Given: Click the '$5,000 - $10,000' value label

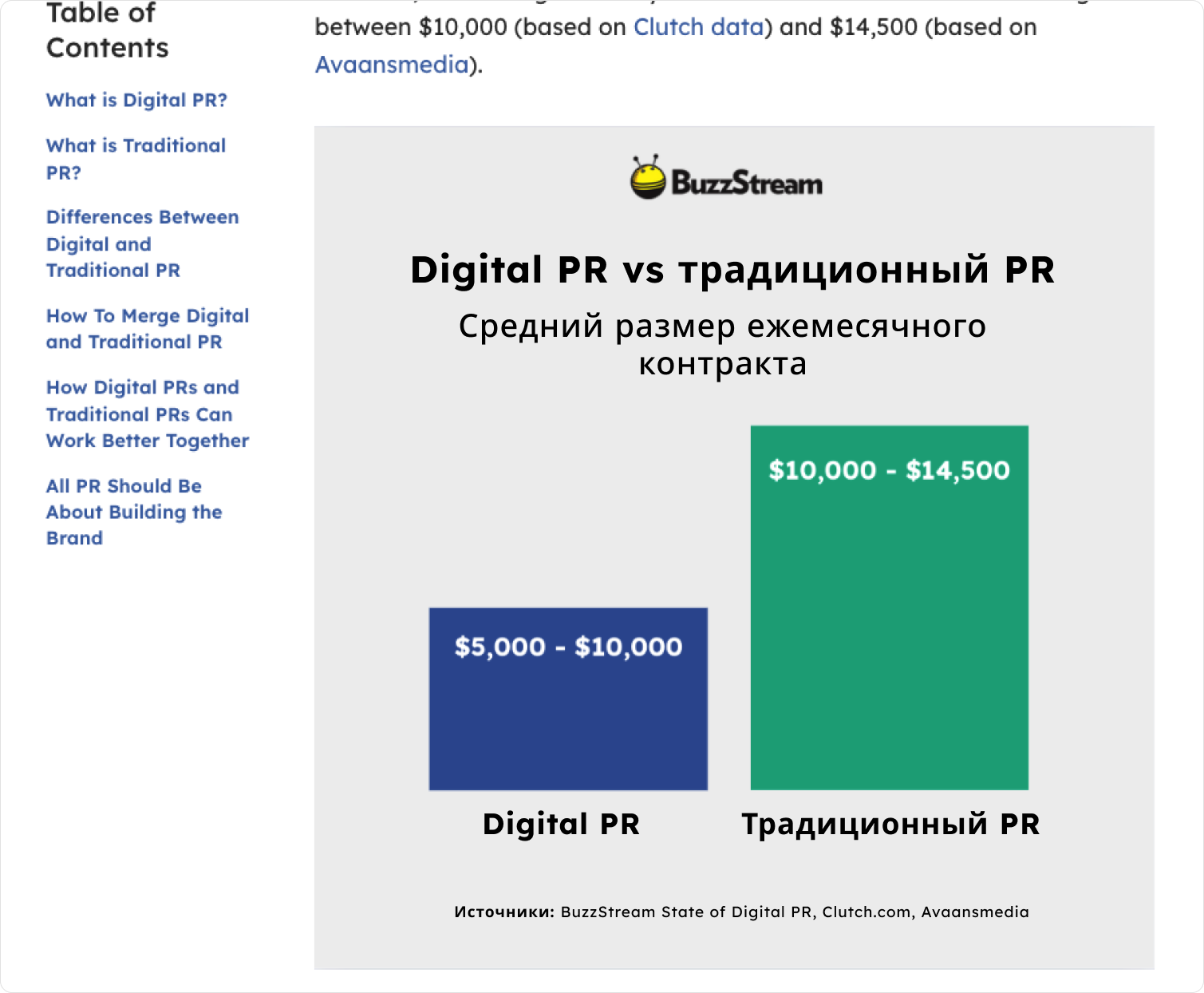Looking at the screenshot, I should point(569,647).
